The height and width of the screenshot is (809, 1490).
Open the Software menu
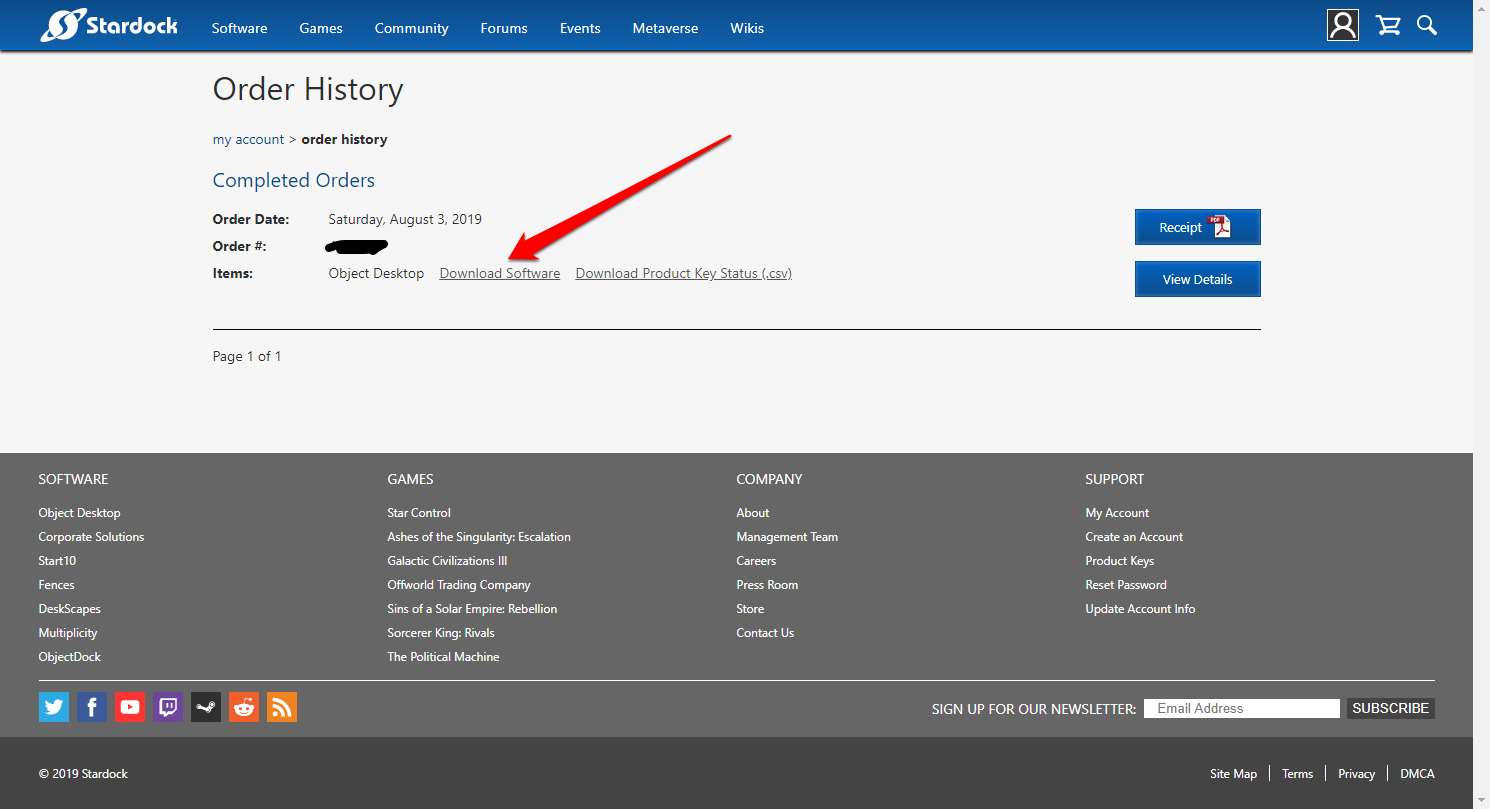click(x=240, y=28)
